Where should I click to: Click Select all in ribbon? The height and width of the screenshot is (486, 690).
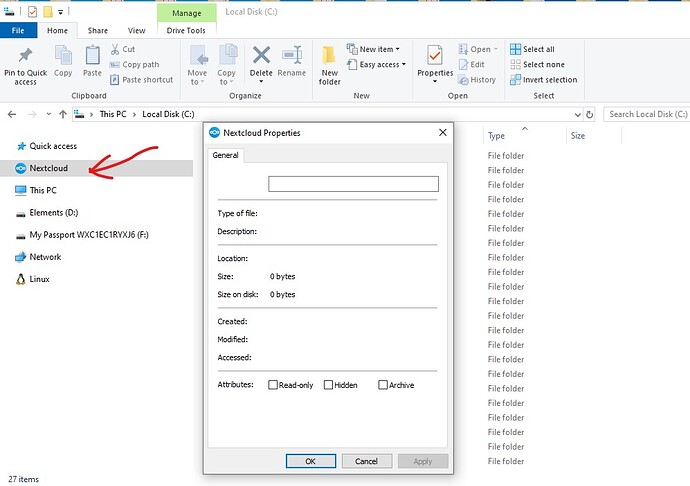(x=532, y=49)
